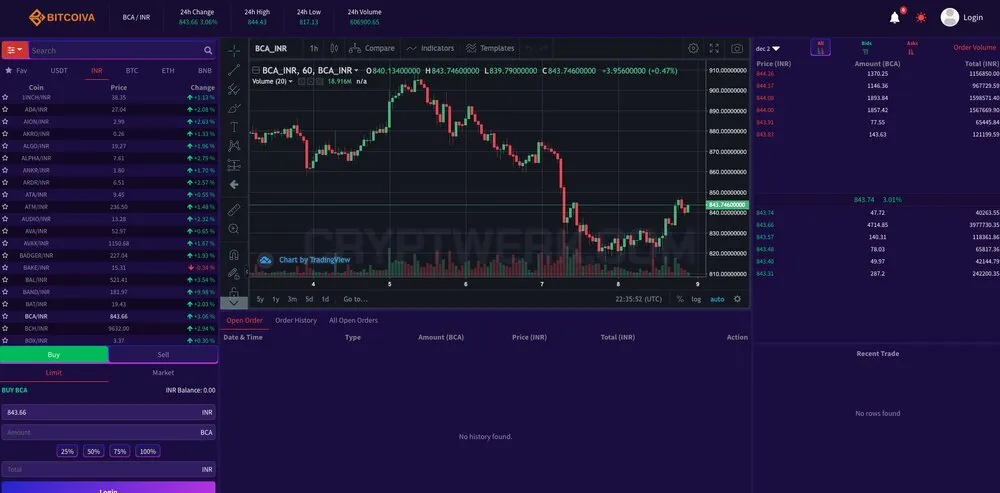
Task: Click the green Buy button
Action: tap(54, 355)
